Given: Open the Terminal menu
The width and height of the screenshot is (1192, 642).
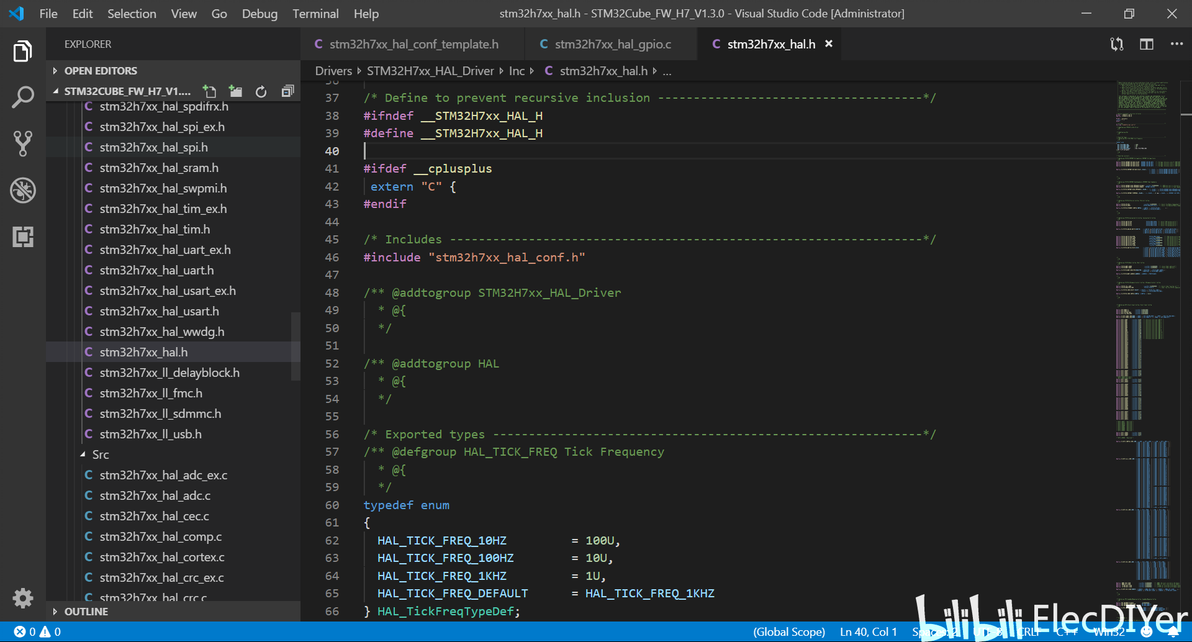Looking at the screenshot, I should (x=315, y=14).
